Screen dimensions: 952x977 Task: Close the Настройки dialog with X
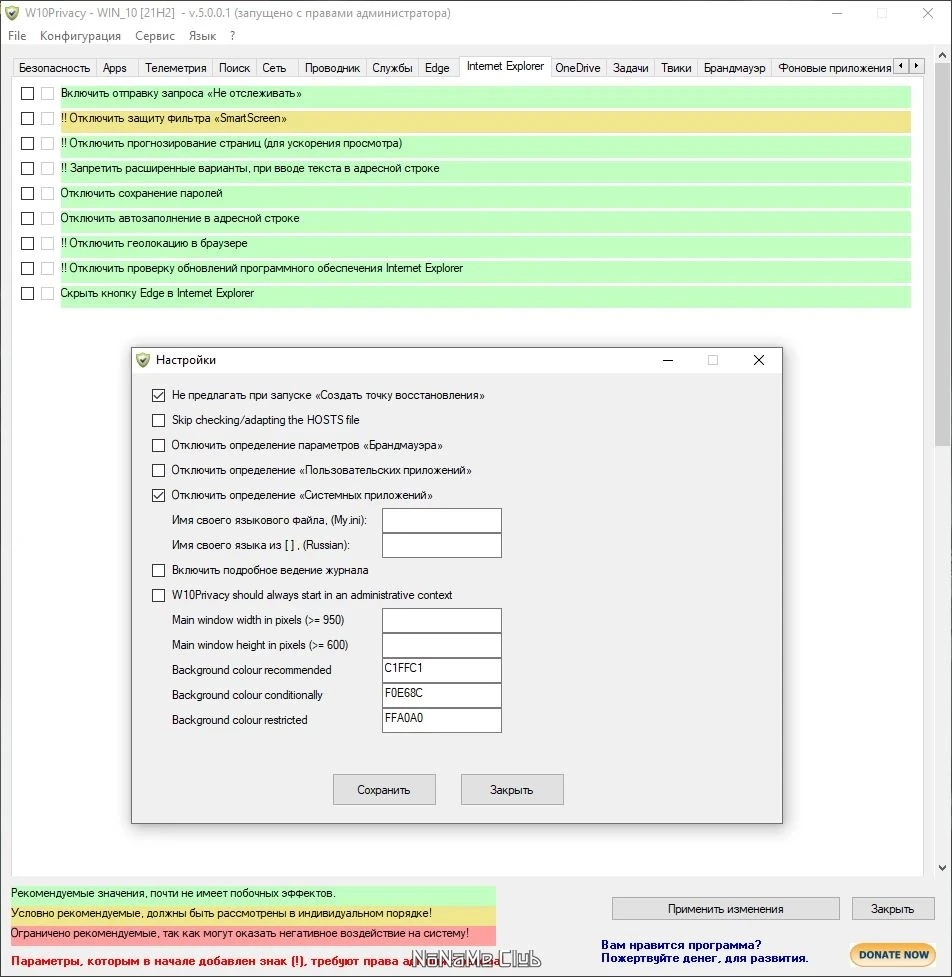tap(758, 360)
